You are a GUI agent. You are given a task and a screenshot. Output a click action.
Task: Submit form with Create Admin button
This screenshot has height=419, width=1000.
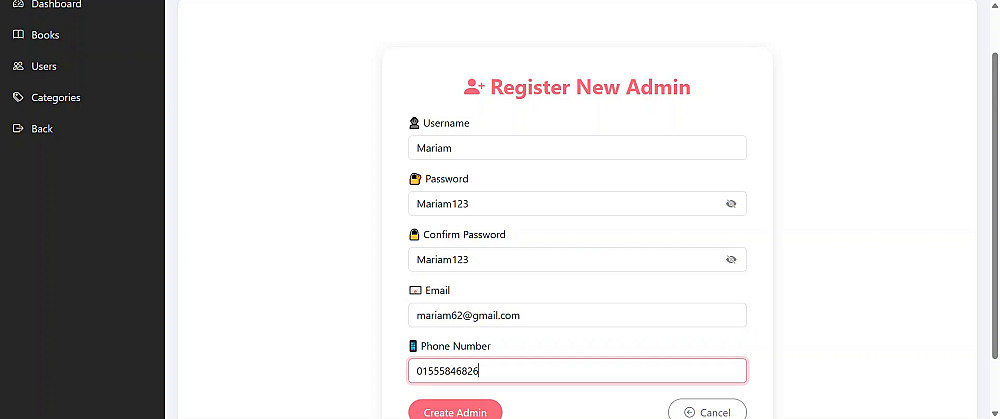[x=455, y=409]
